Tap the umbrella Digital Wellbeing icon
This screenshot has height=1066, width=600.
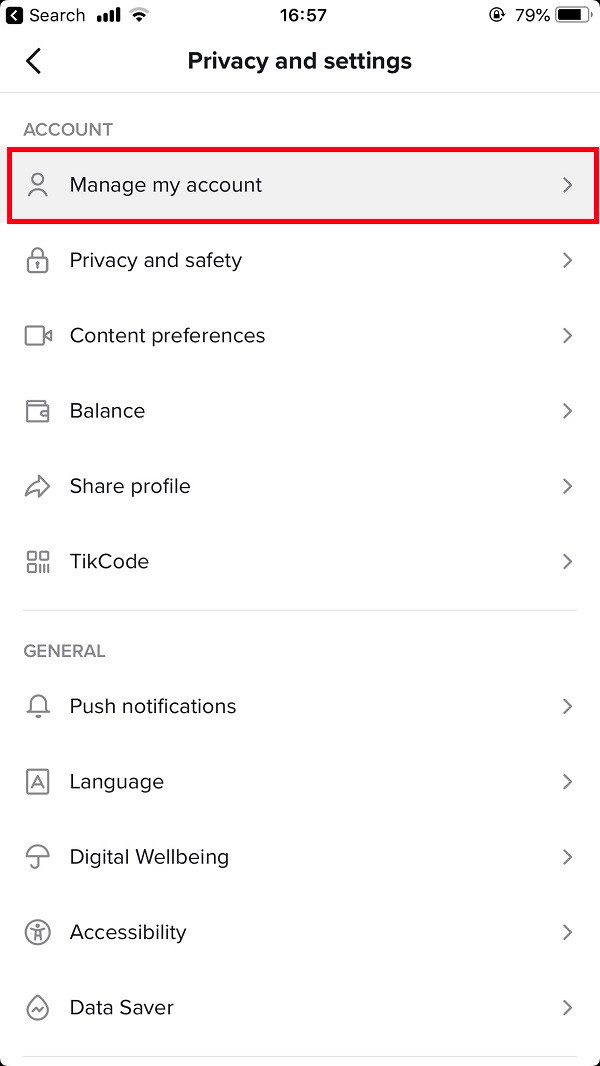pyautogui.click(x=38, y=858)
